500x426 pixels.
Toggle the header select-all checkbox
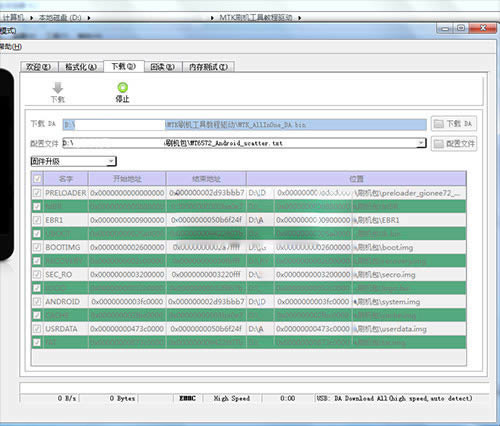point(37,179)
